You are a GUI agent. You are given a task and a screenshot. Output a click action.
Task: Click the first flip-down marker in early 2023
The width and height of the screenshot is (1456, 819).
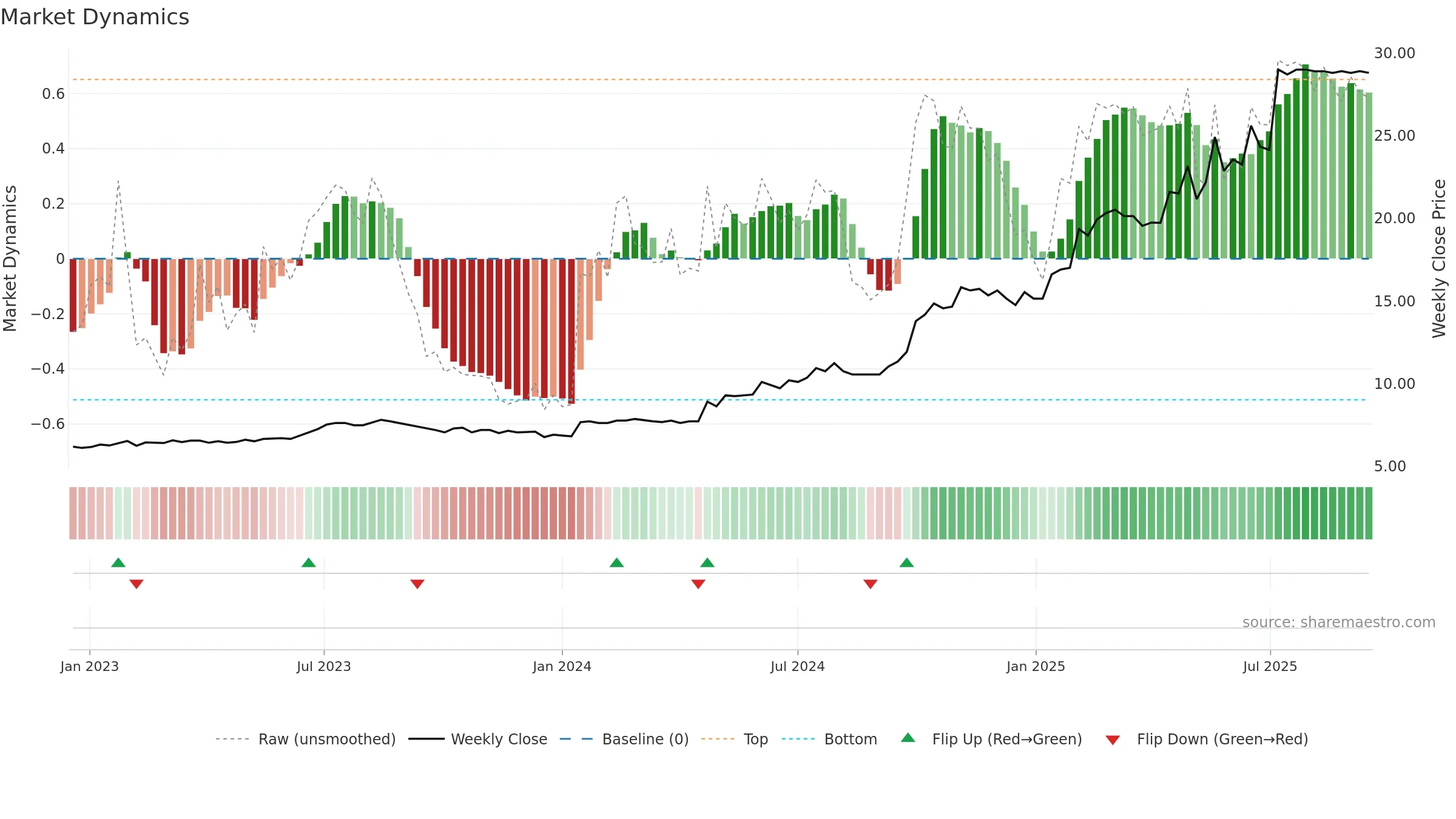pyautogui.click(x=136, y=584)
